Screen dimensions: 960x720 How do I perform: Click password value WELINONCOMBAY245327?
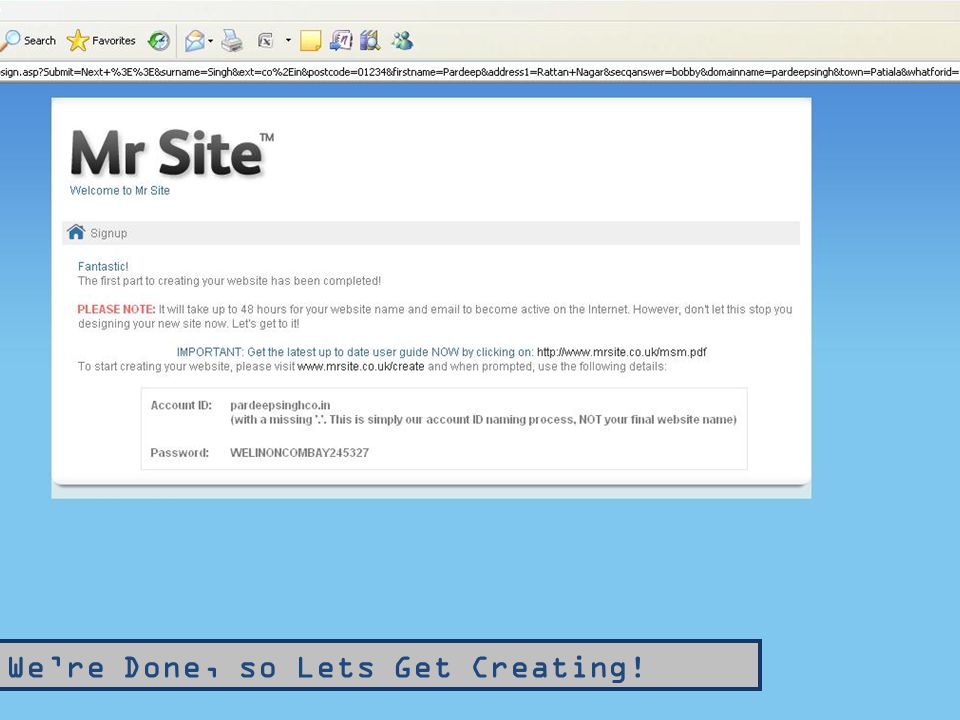tap(299, 452)
